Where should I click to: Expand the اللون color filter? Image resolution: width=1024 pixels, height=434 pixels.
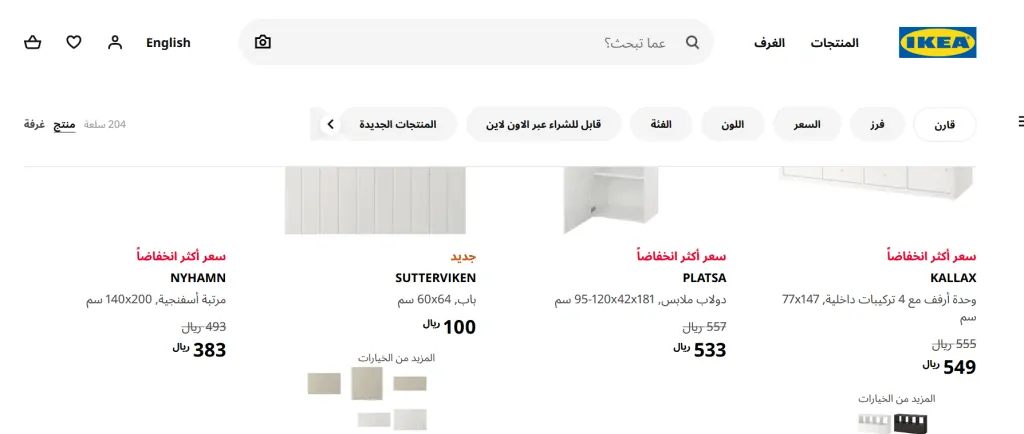point(733,124)
